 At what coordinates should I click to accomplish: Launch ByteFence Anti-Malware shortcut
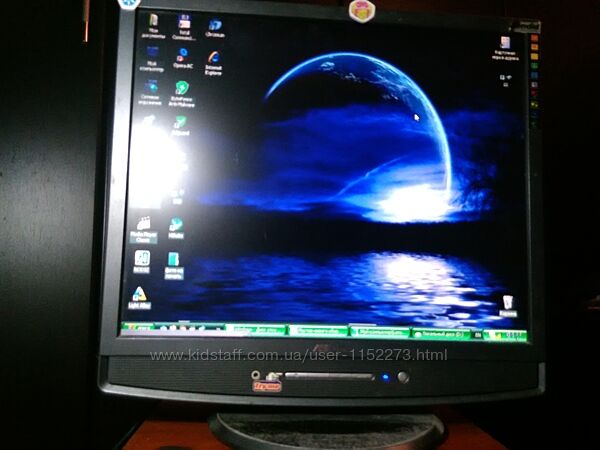(182, 90)
